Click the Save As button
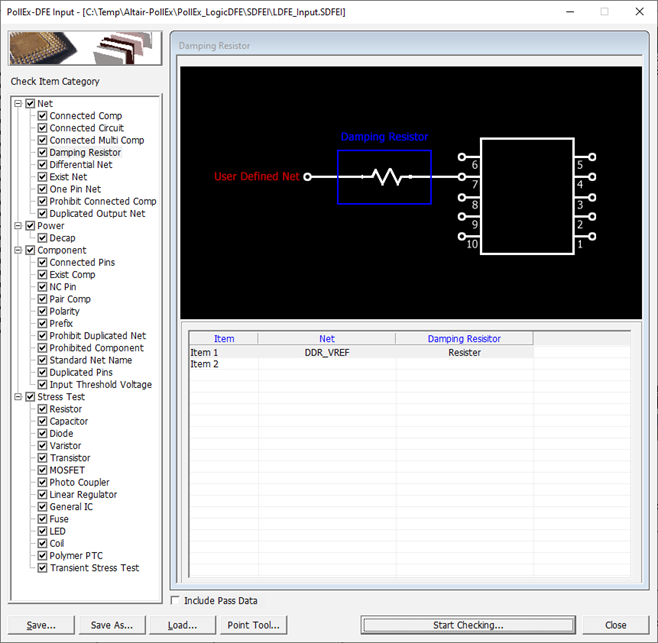Screen dimensions: 658x643 point(111,625)
